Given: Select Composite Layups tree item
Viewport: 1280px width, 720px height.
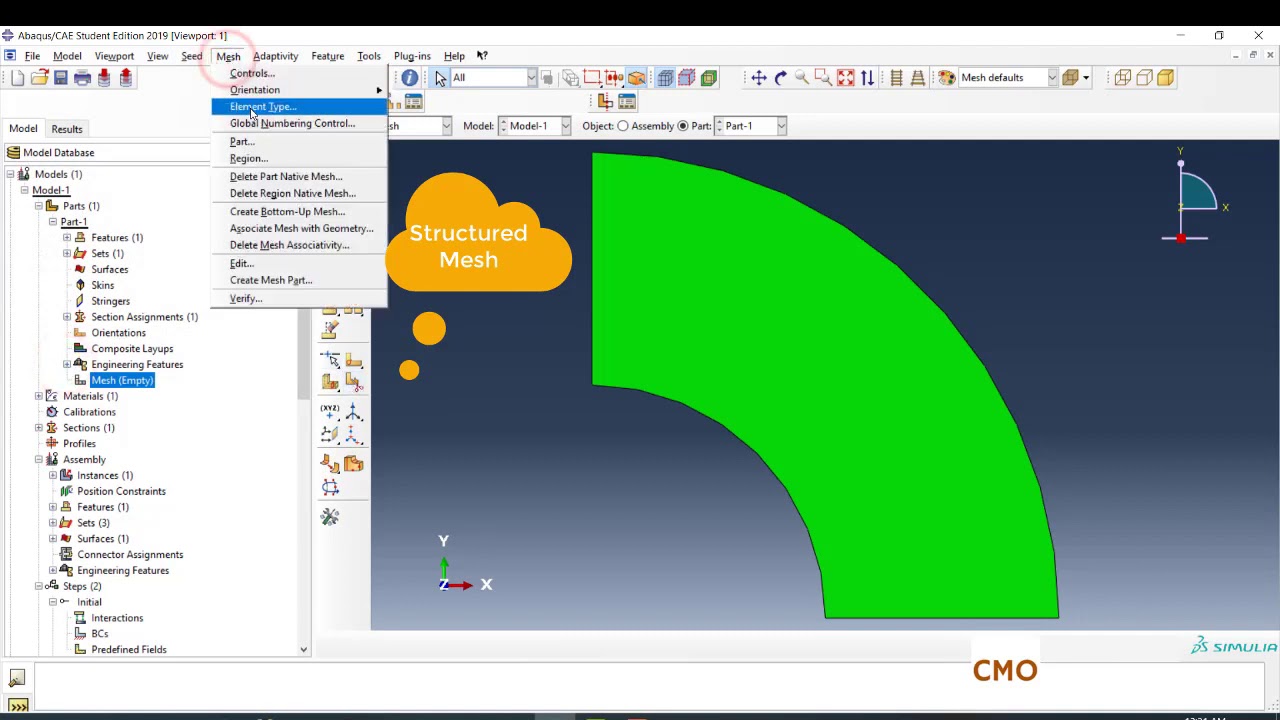Looking at the screenshot, I should [x=132, y=349].
